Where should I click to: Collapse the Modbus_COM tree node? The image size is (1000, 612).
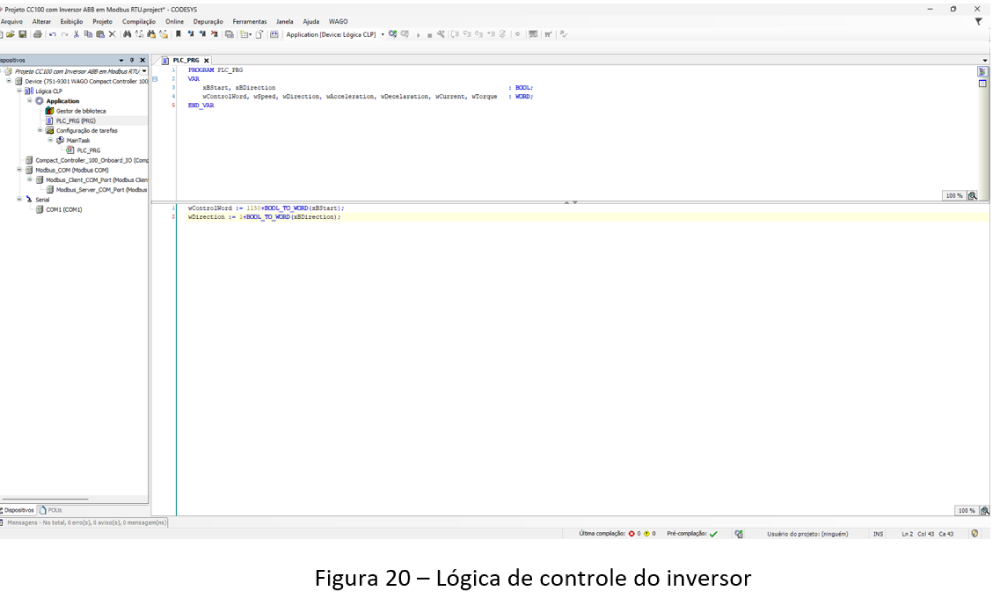point(17,170)
